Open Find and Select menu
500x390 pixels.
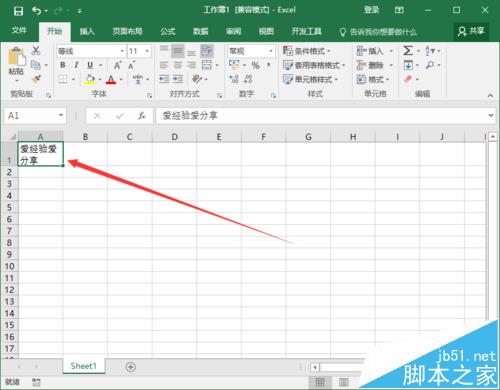tap(430, 65)
